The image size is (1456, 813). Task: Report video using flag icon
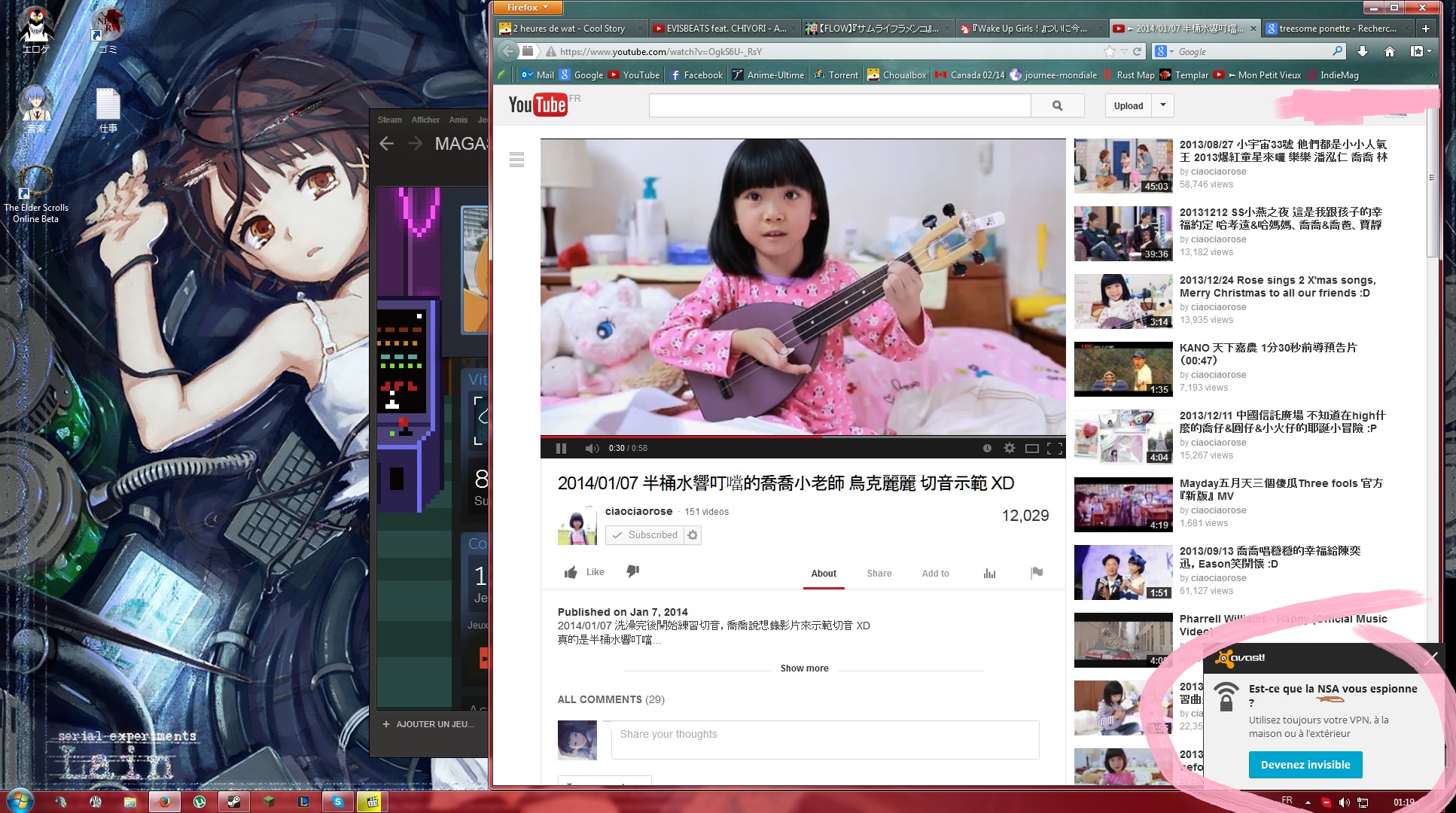(x=1037, y=573)
